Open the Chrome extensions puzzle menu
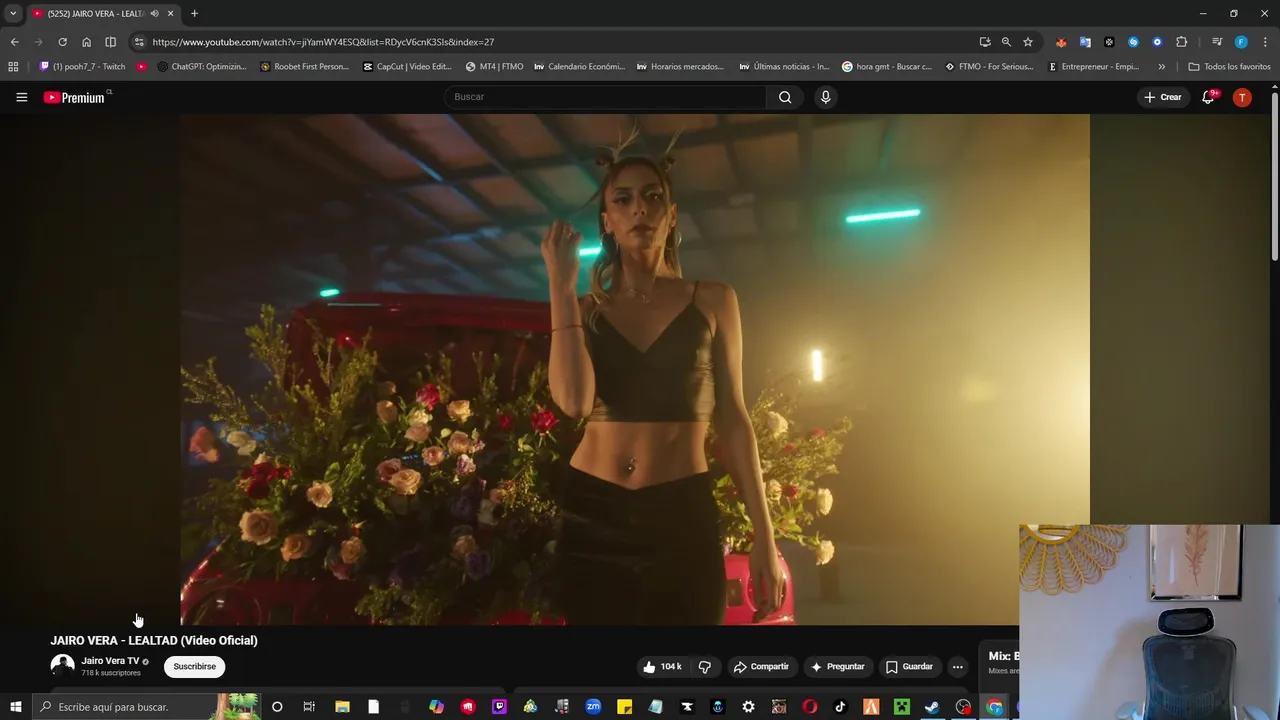 pos(1182,42)
